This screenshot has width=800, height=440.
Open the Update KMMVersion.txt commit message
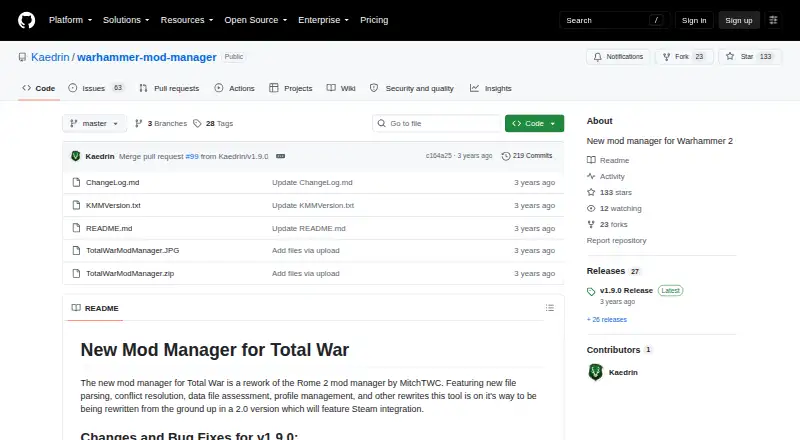(313, 205)
